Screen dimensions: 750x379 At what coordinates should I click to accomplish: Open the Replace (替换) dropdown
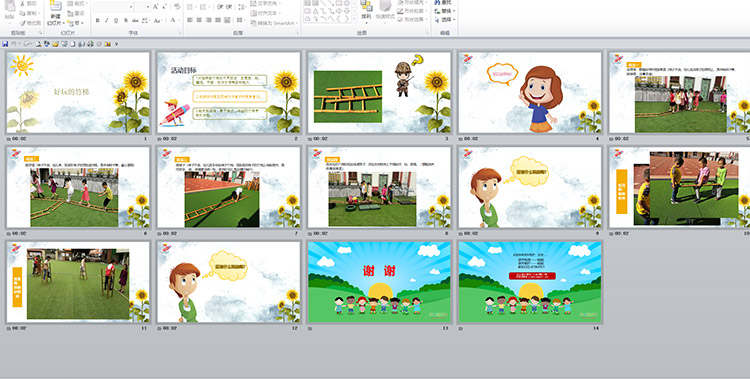coord(445,11)
